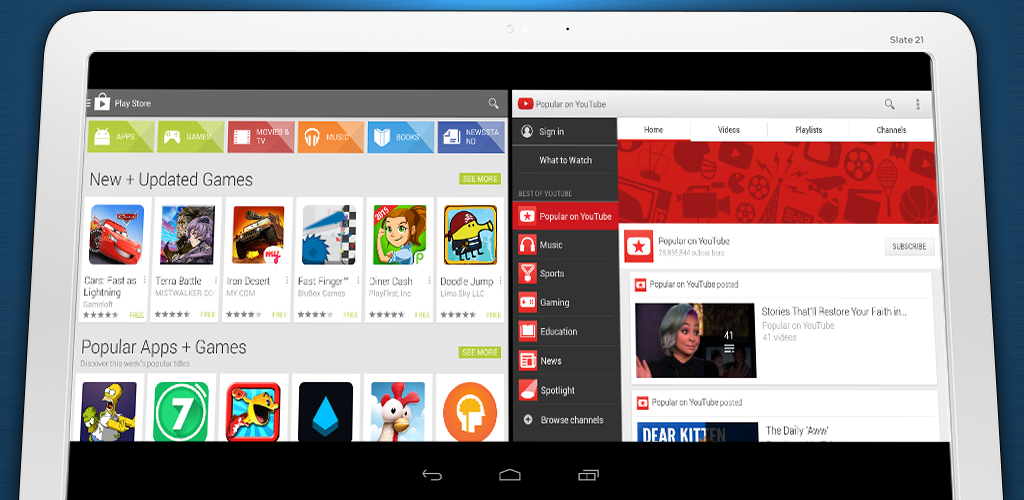Click Sign in on YouTube sidebar
This screenshot has width=1024, height=500.
click(565, 132)
